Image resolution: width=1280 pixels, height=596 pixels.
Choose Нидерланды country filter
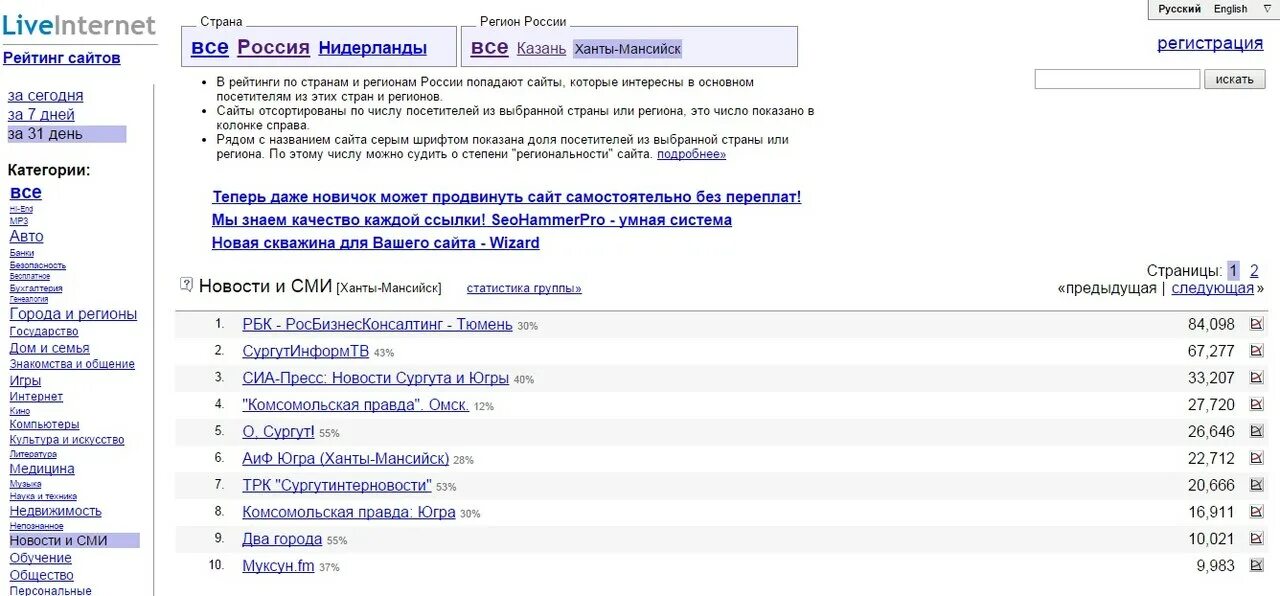coord(373,48)
